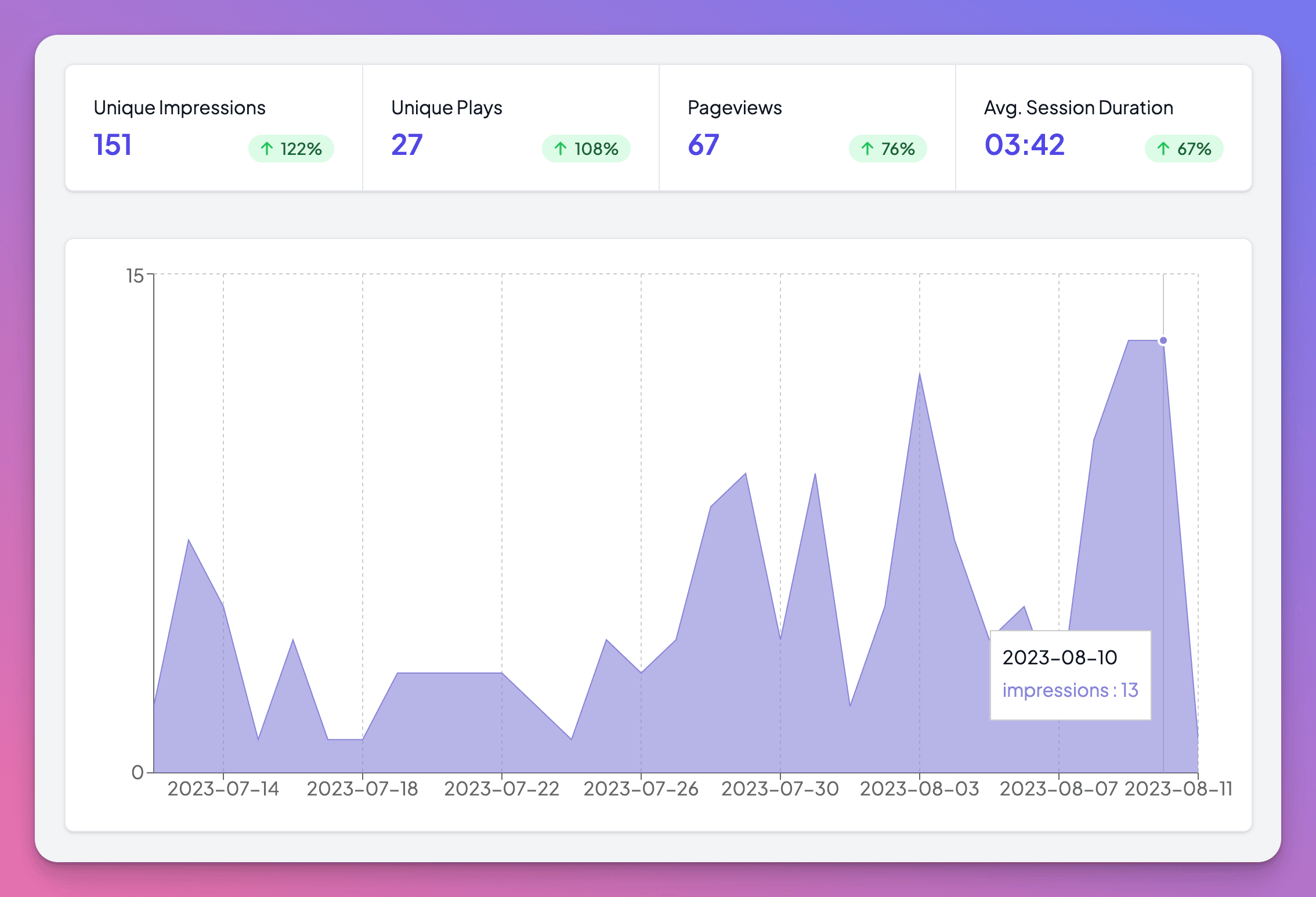Click the up arrow in the 122% badge

coord(267,149)
